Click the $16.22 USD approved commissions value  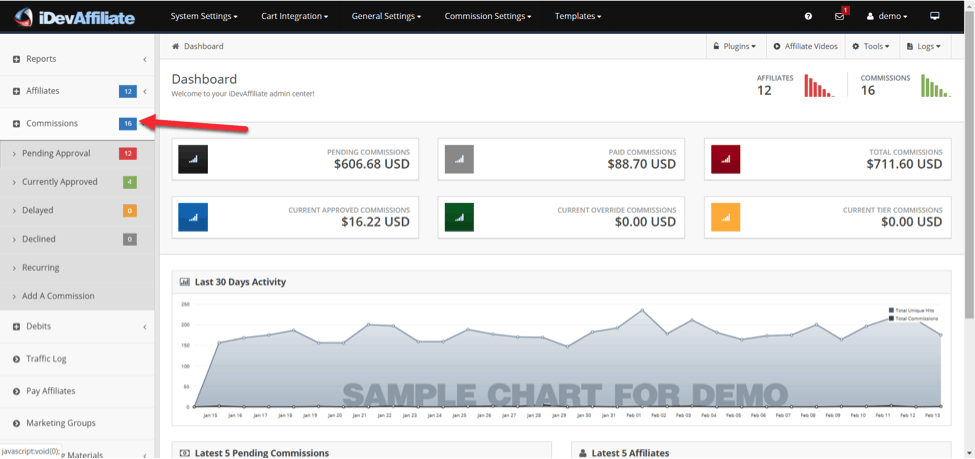coord(376,222)
